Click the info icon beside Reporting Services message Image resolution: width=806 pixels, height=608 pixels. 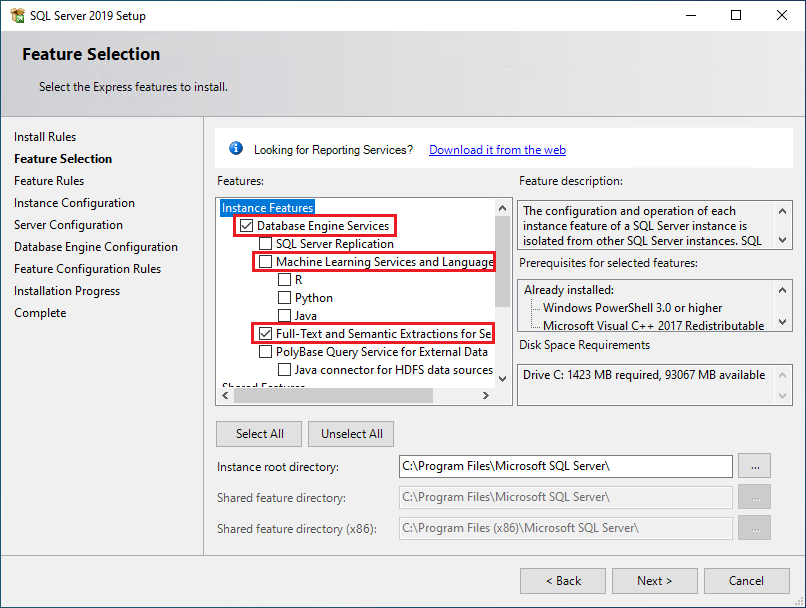[235, 148]
